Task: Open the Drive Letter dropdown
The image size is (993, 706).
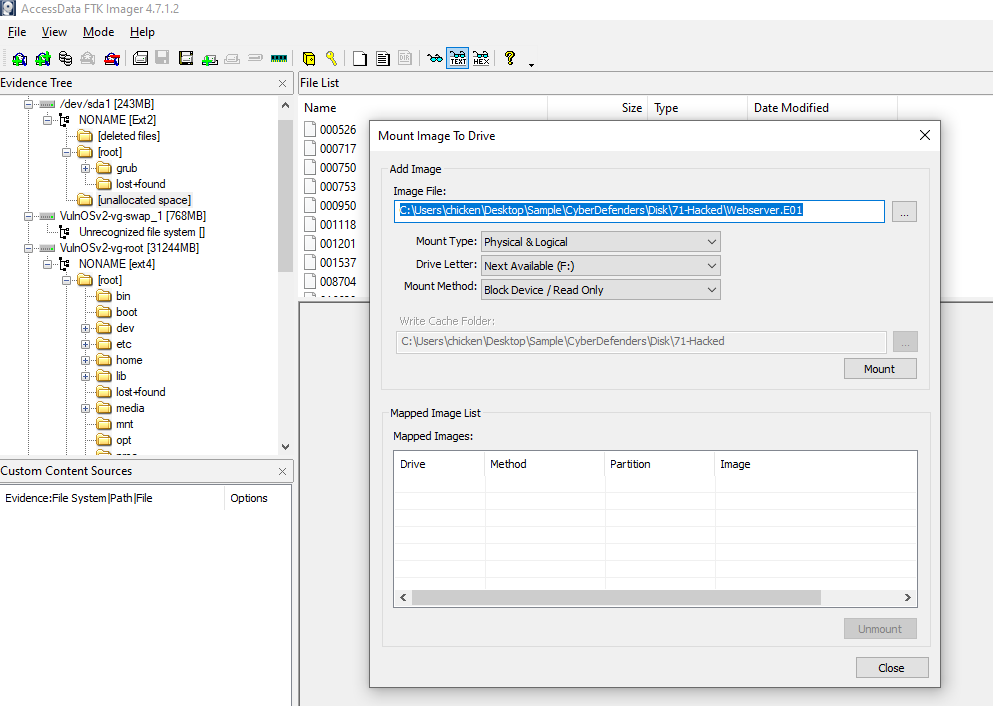Action: (x=600, y=266)
